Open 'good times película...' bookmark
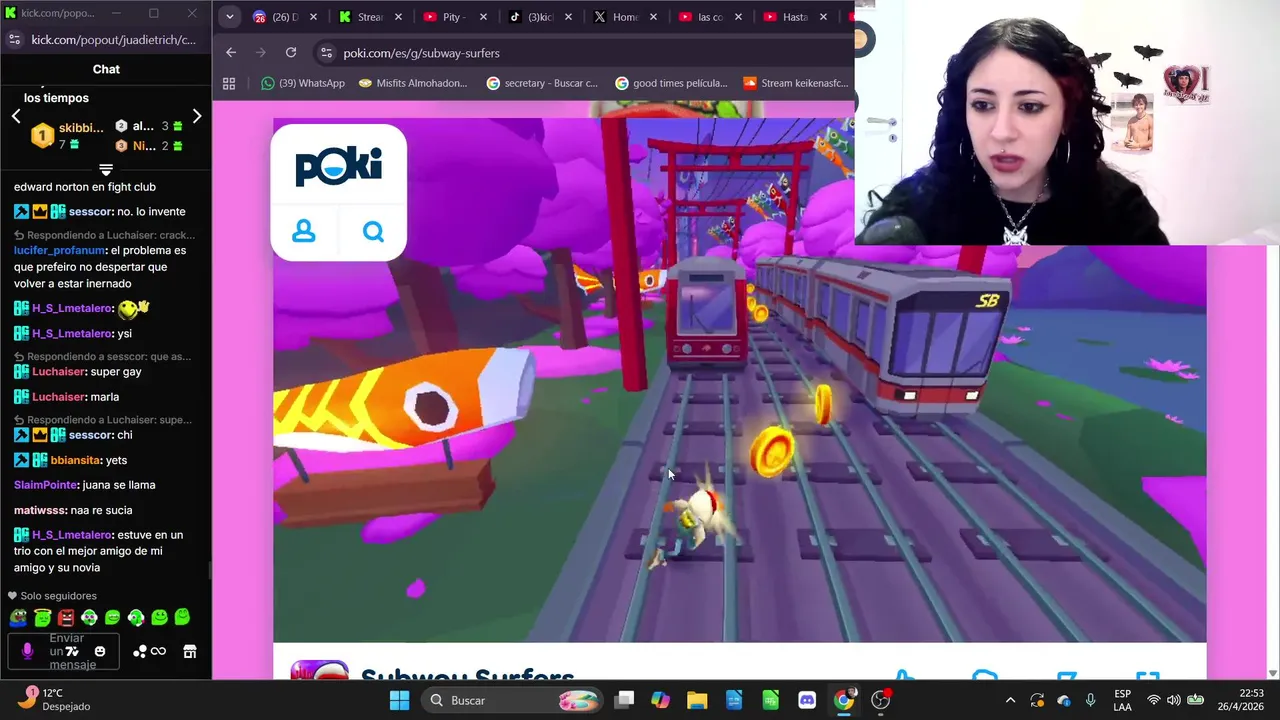This screenshot has width=1280, height=720. (x=671, y=83)
